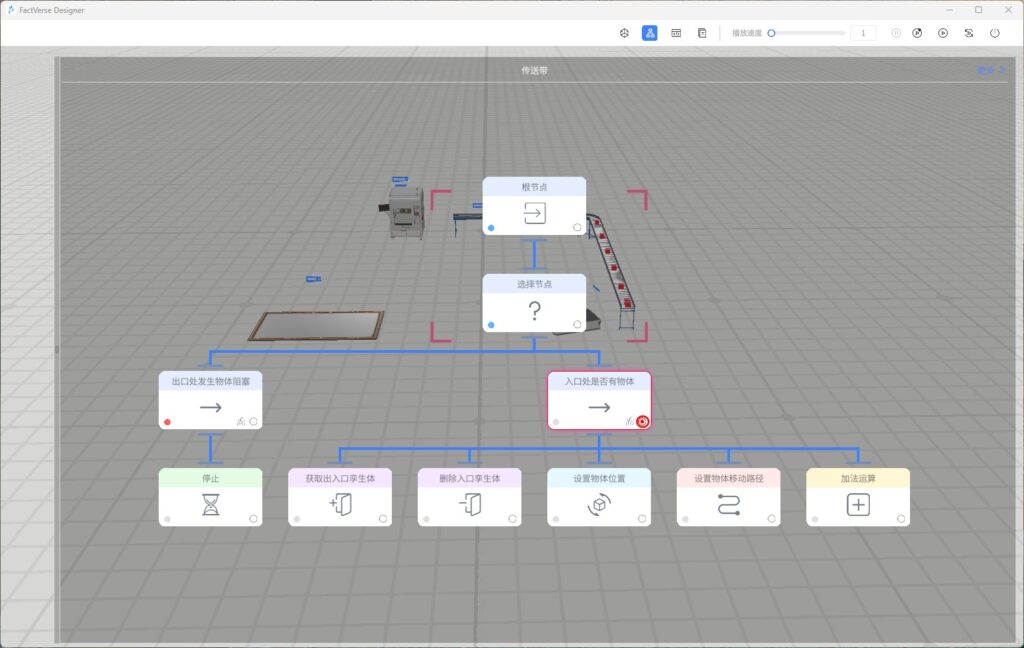The width and height of the screenshot is (1024, 648).
Task: Toggle the red target circle on 入口处是否有物体
Action: 642,422
